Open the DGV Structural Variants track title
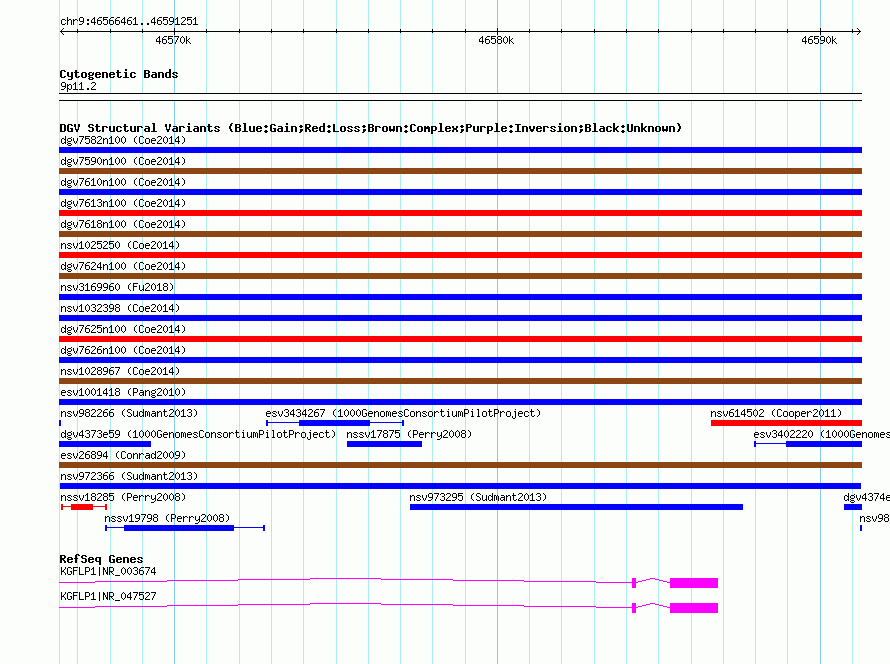The image size is (890, 664). [371, 128]
